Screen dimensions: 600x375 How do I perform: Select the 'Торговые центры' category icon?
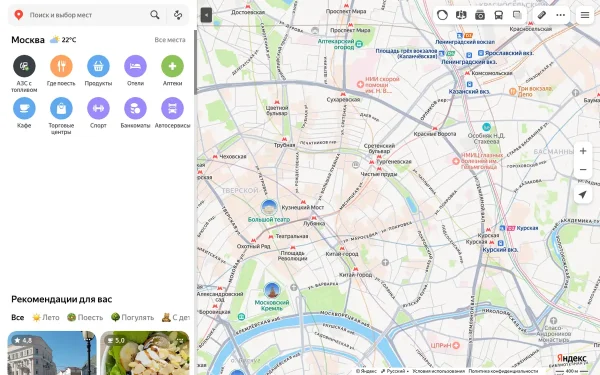click(x=61, y=108)
